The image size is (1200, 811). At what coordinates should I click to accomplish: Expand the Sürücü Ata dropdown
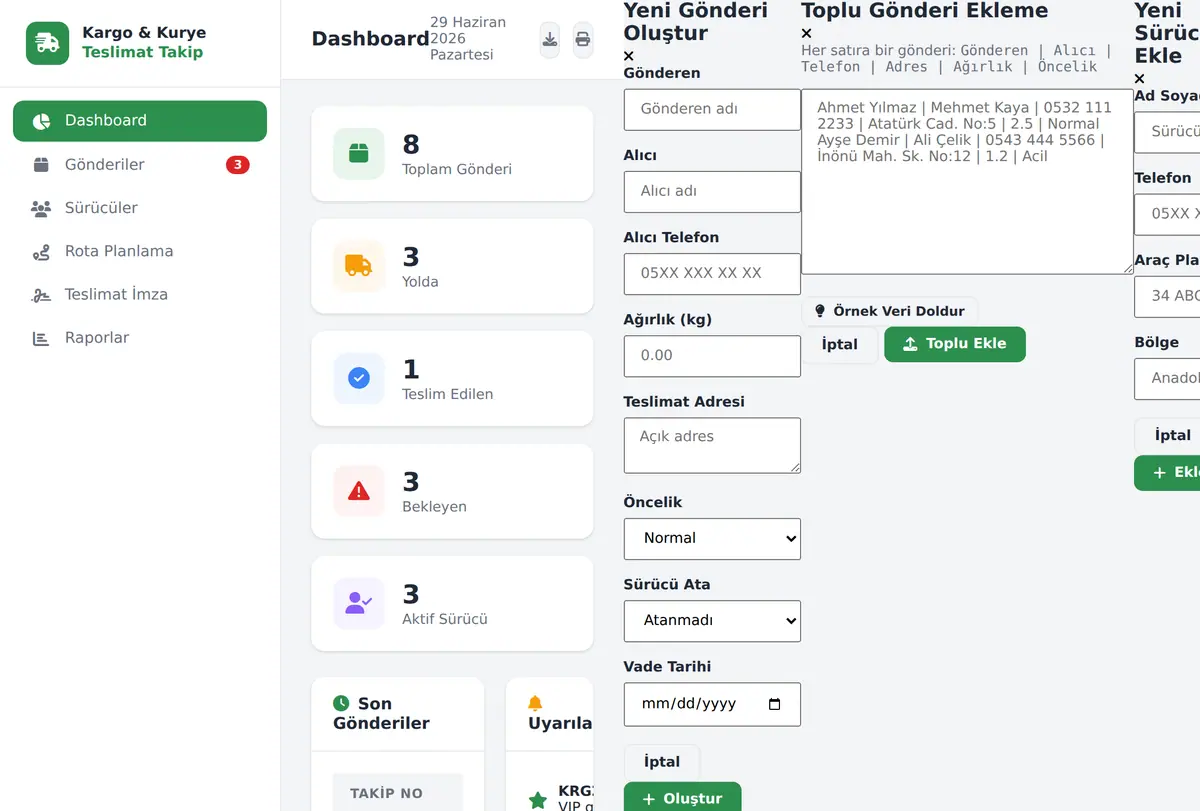click(712, 621)
